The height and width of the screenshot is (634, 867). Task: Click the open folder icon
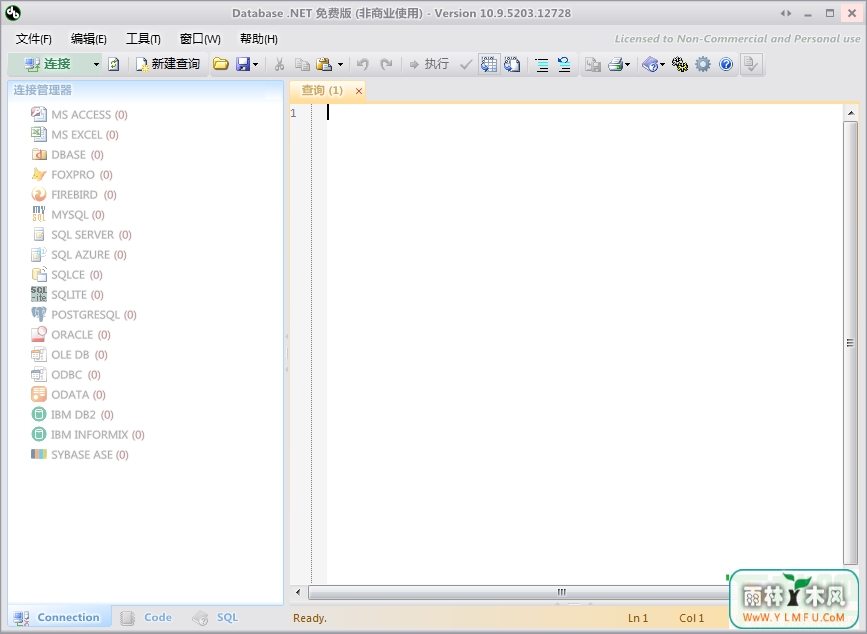(221, 64)
